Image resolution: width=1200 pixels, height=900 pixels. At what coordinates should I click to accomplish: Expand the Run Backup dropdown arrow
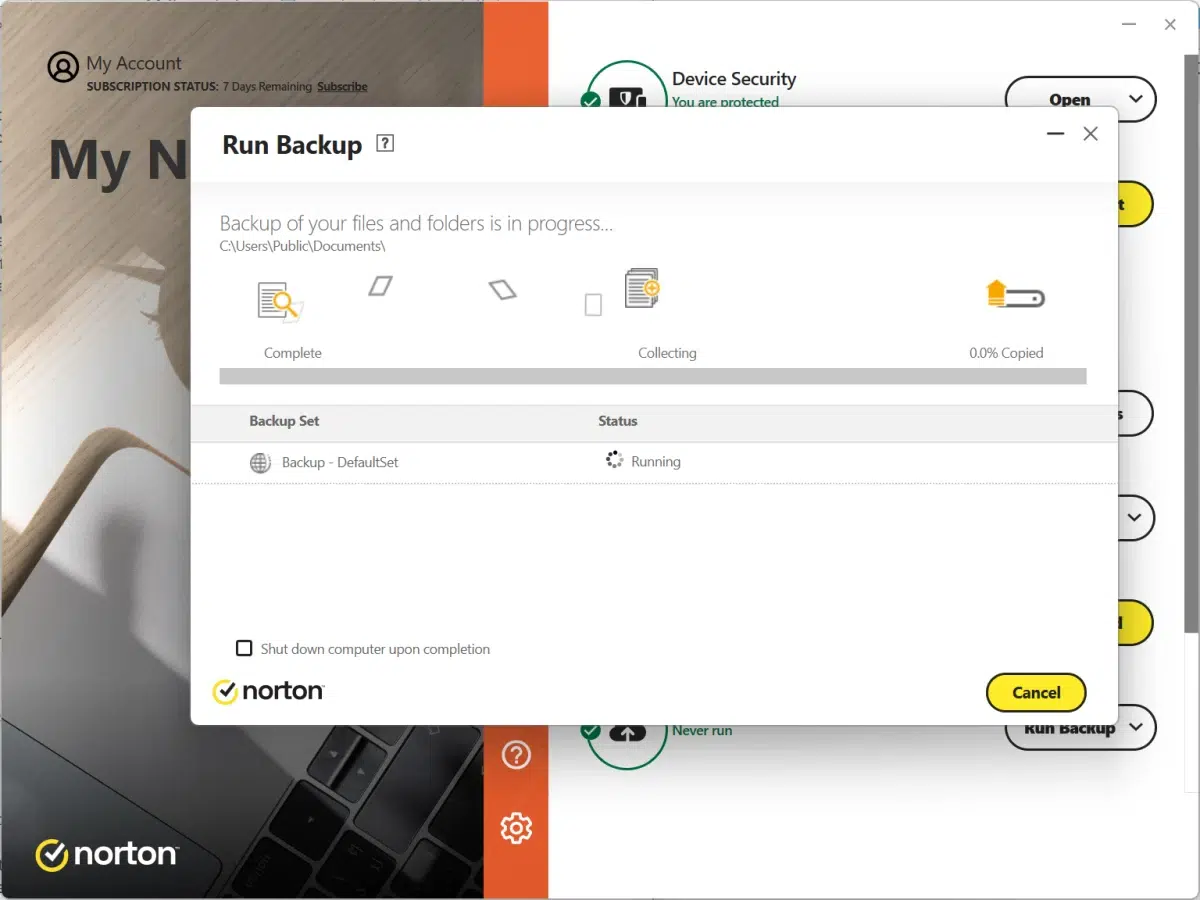[1136, 727]
